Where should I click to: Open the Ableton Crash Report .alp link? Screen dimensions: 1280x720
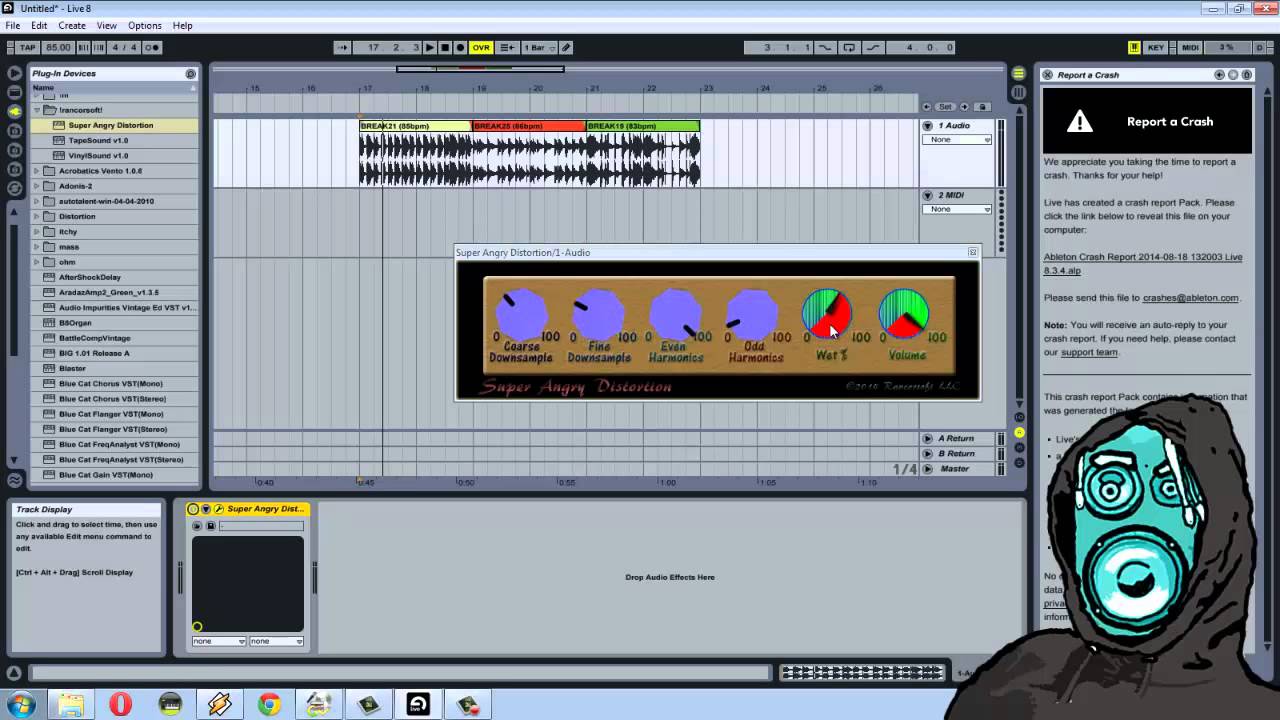pos(1143,264)
